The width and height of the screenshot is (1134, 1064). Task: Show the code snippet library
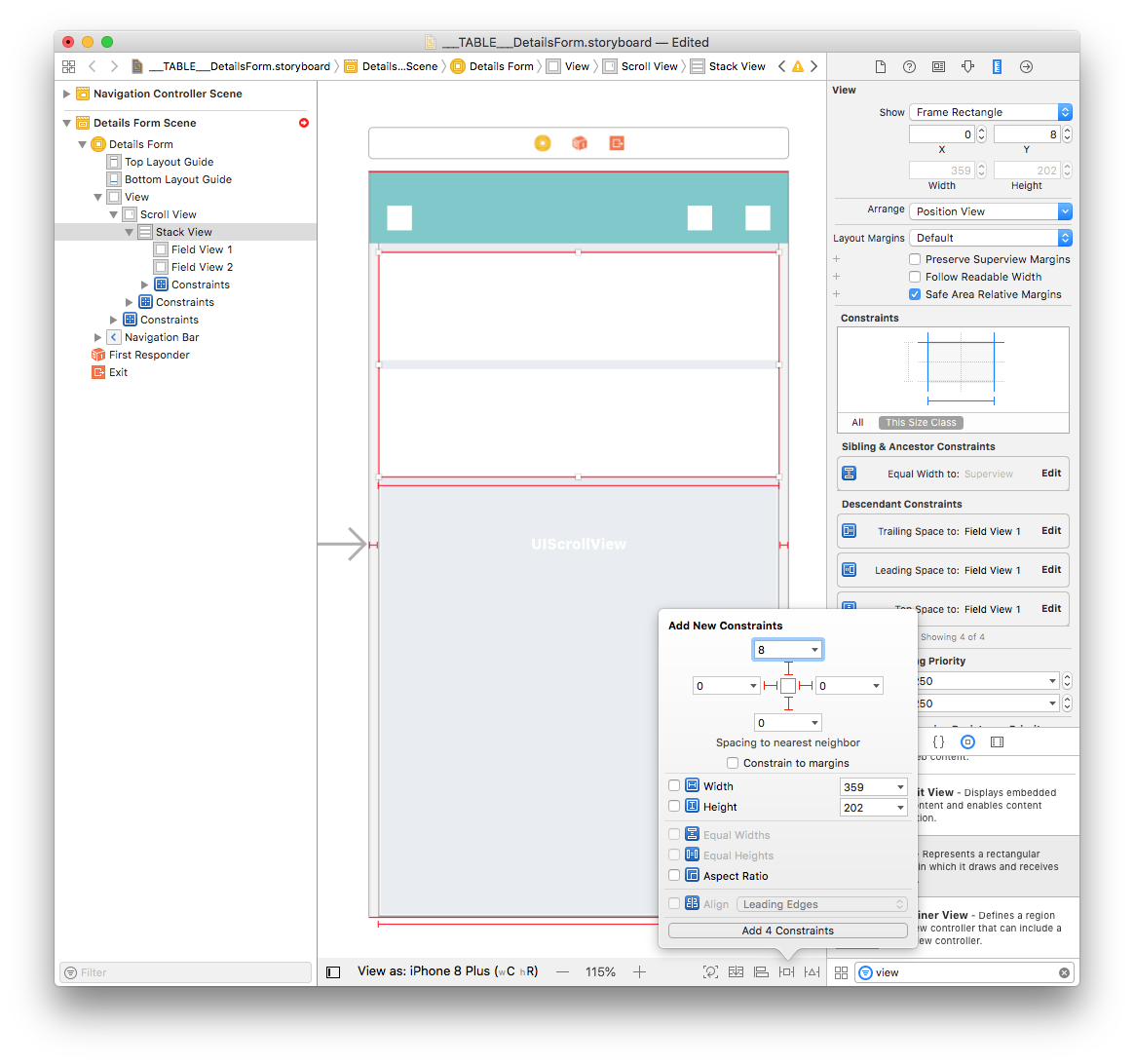coord(938,742)
